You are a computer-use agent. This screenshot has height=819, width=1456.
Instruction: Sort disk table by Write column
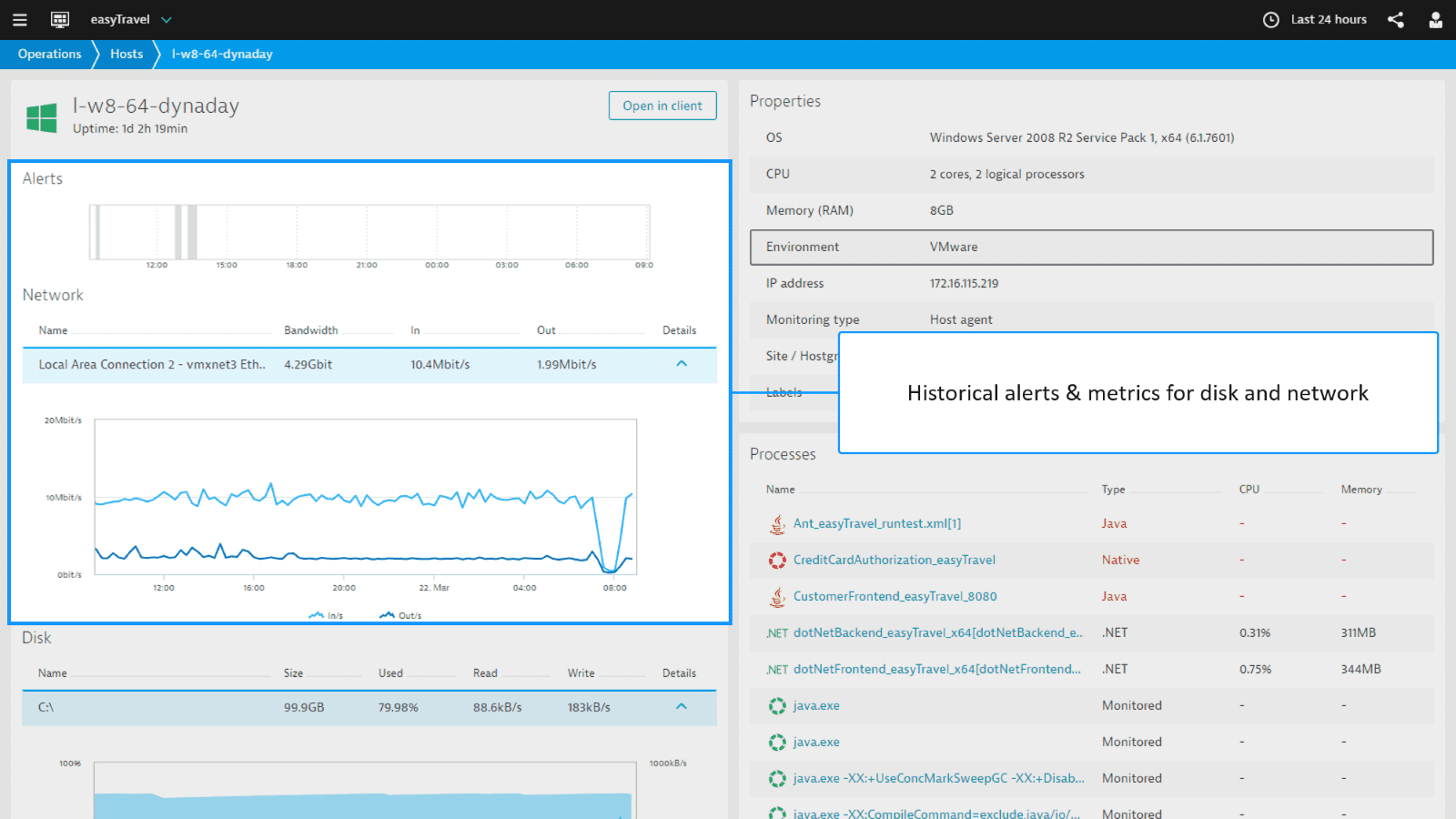pos(581,673)
